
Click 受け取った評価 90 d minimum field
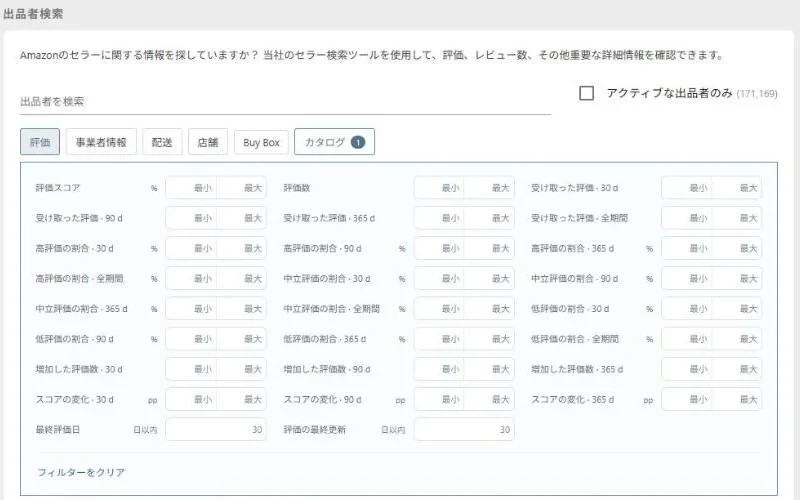(191, 218)
